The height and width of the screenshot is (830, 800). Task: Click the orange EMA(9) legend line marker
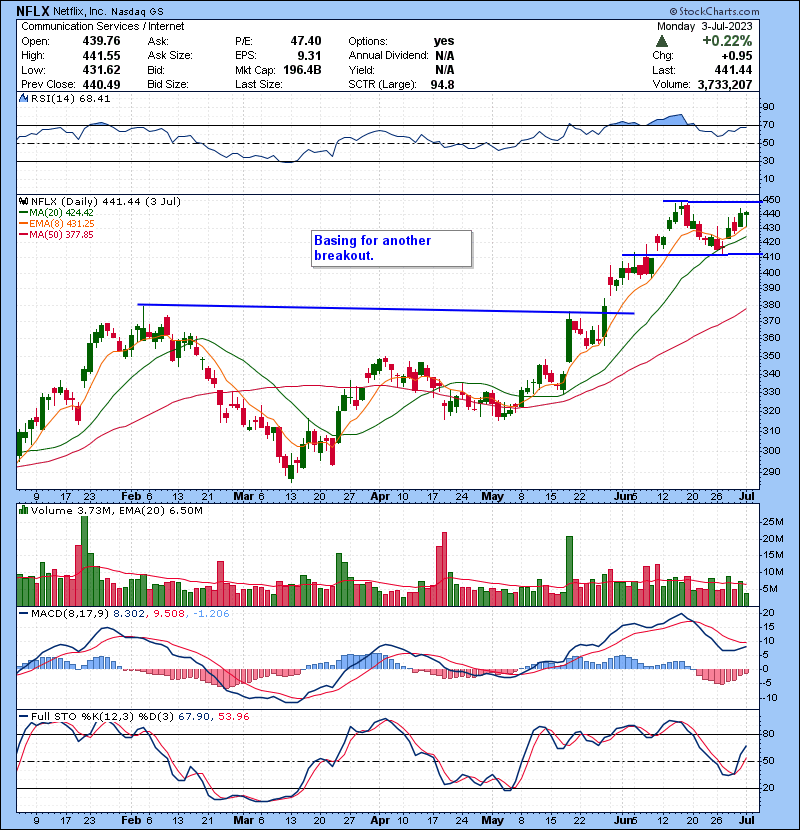click(22, 223)
